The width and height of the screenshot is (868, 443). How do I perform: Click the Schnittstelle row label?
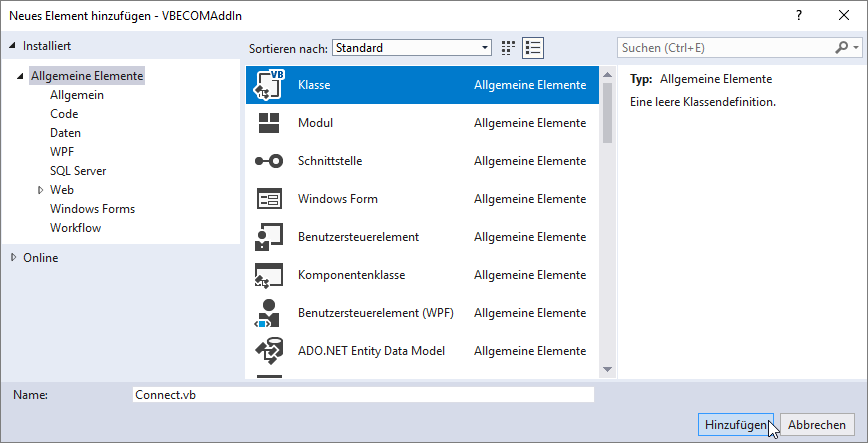(330, 161)
